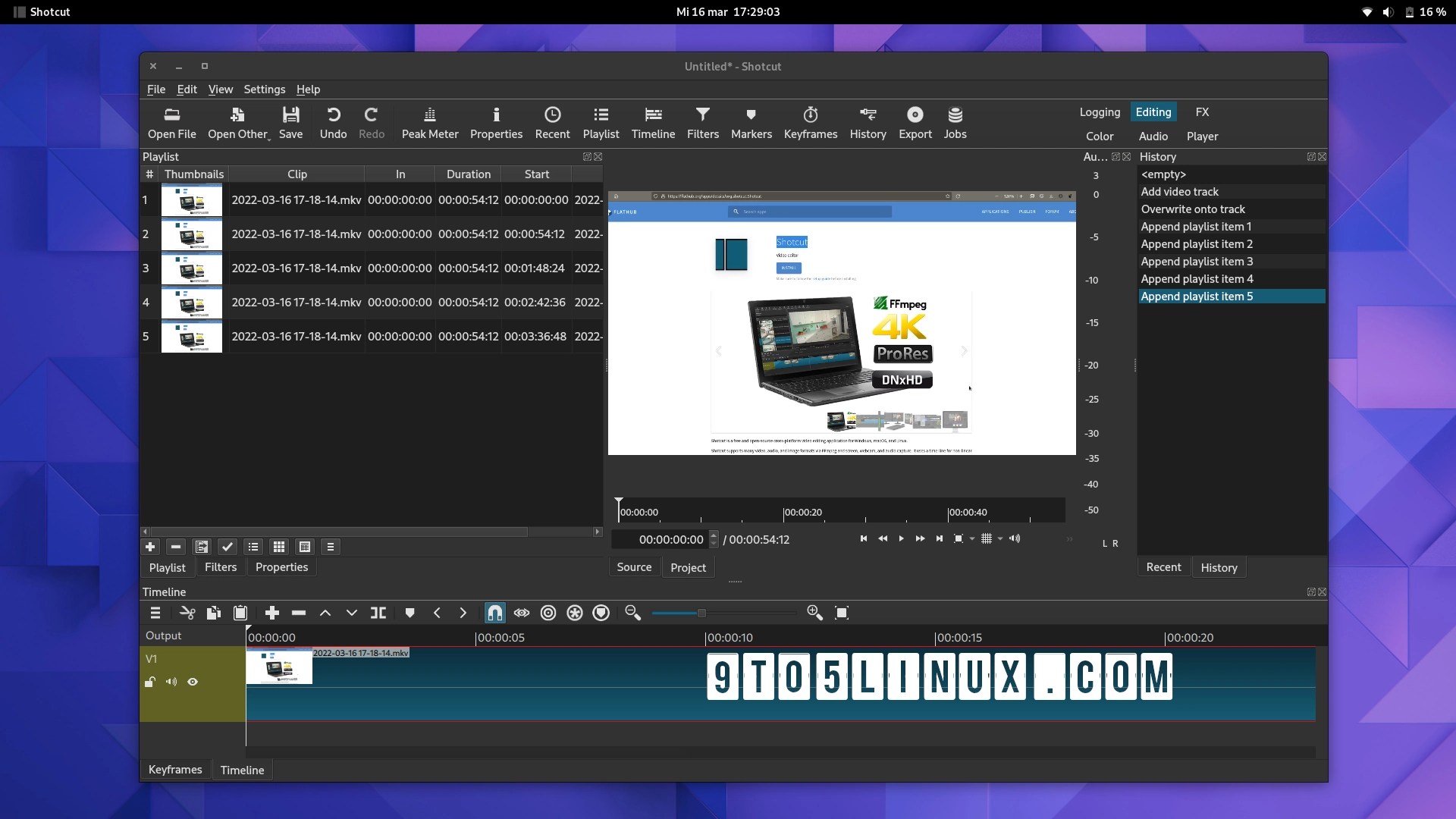Image resolution: width=1456 pixels, height=819 pixels.
Task: Hide the V1 video track
Action: 193,682
